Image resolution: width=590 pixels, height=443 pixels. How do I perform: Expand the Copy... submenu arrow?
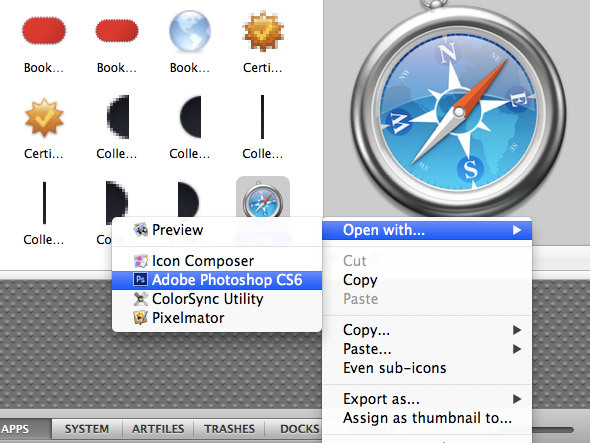pyautogui.click(x=517, y=330)
